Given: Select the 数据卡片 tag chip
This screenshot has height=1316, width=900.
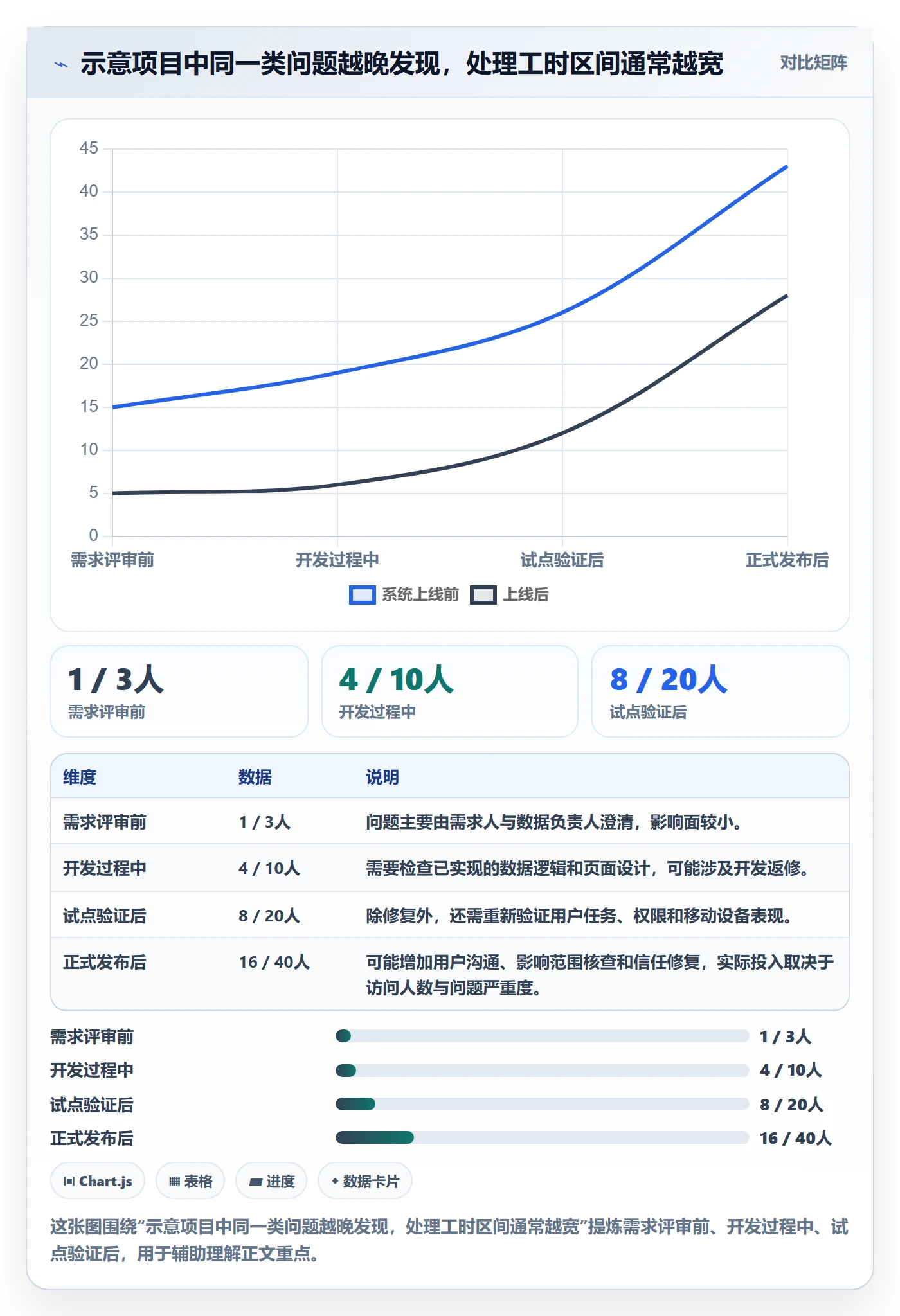Looking at the screenshot, I should click(365, 1181).
